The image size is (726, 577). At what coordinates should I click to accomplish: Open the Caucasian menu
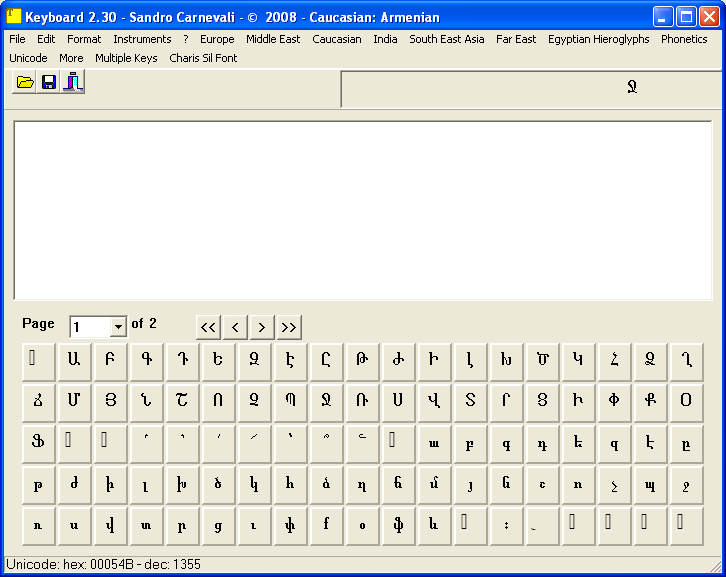337,39
